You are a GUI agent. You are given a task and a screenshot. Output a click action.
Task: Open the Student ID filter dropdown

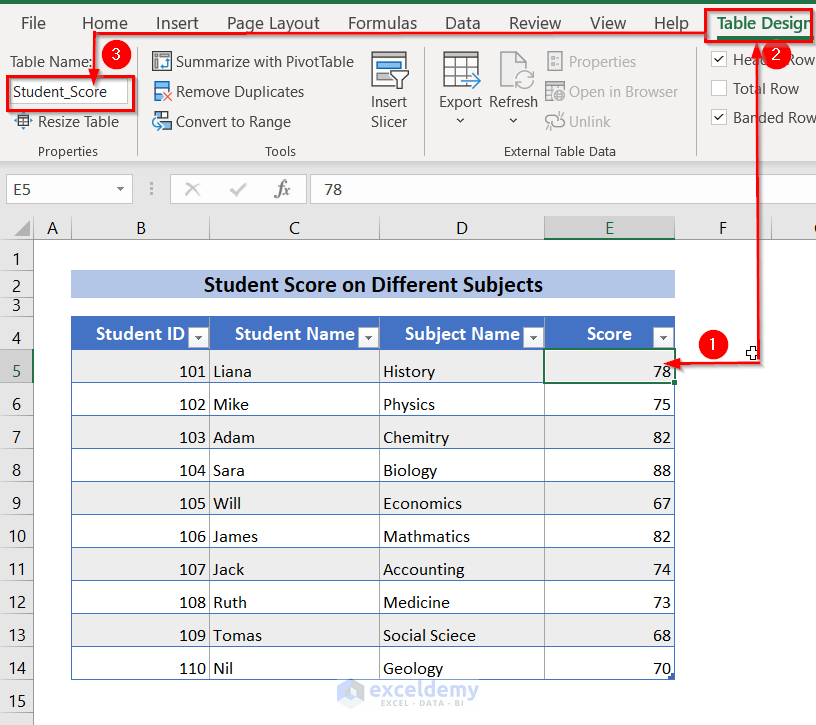tap(198, 338)
